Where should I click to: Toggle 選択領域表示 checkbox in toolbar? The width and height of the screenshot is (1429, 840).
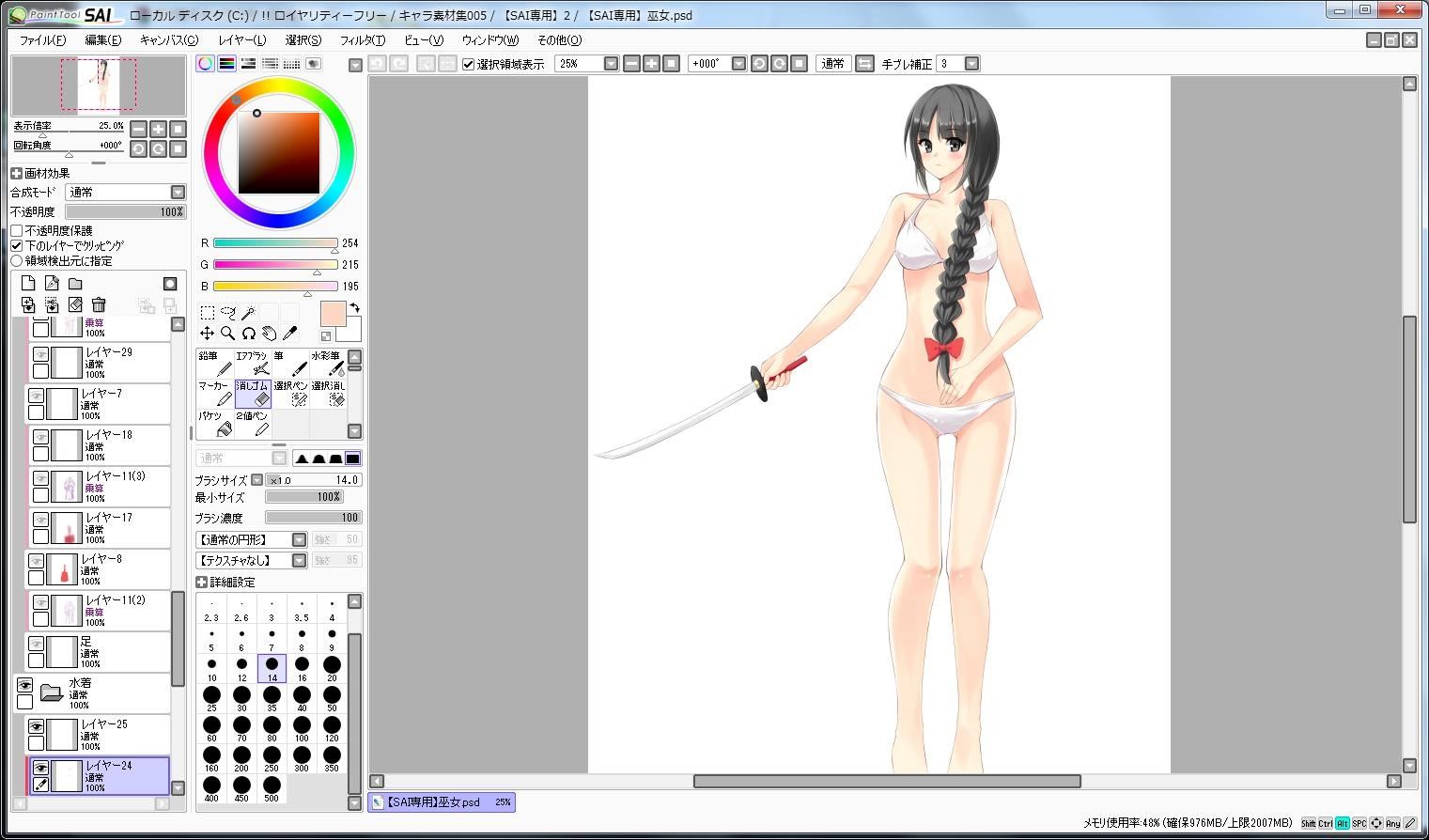pos(469,64)
